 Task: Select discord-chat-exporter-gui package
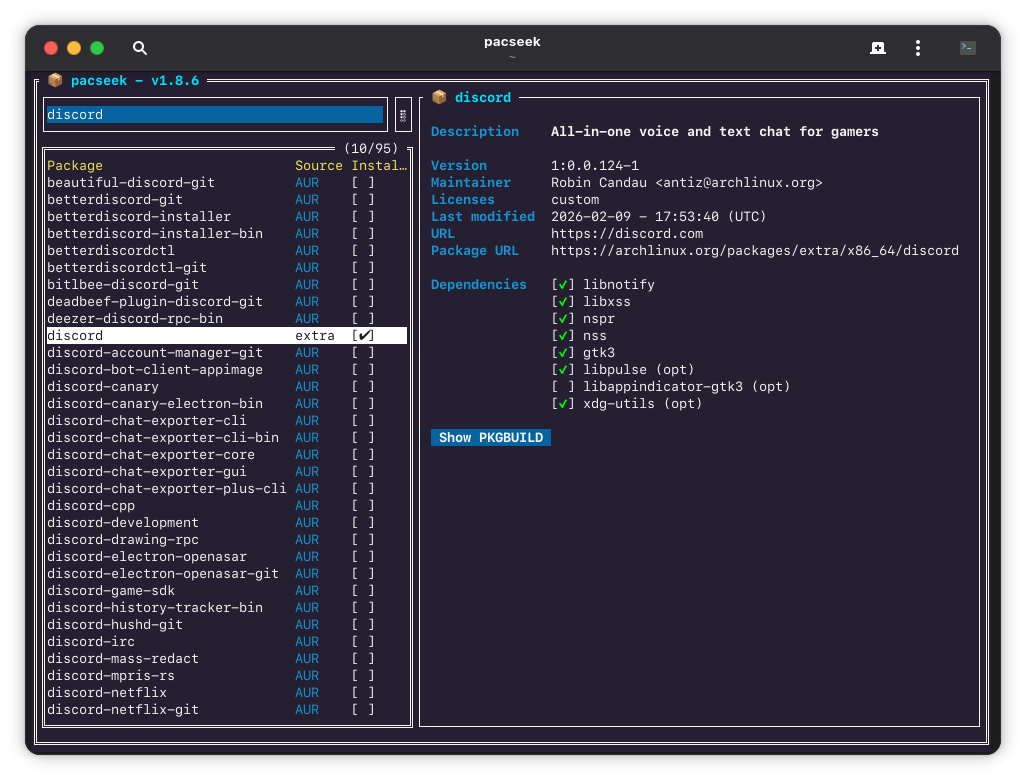[226, 472]
